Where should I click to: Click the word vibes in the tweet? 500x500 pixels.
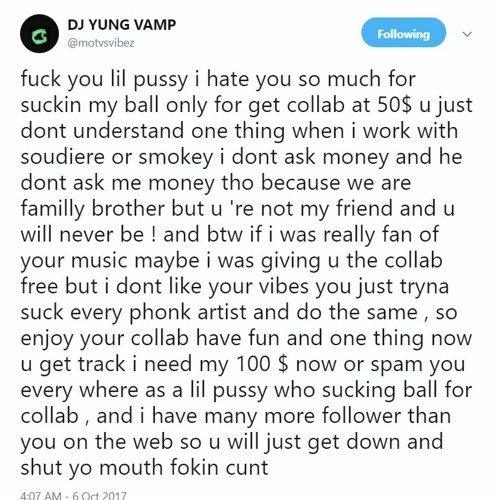click(284, 286)
